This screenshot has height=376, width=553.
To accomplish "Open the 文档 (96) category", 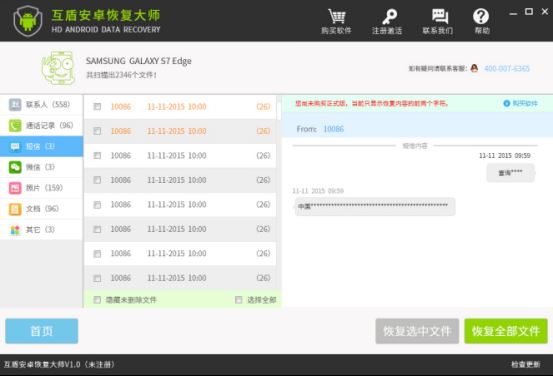I will point(42,209).
